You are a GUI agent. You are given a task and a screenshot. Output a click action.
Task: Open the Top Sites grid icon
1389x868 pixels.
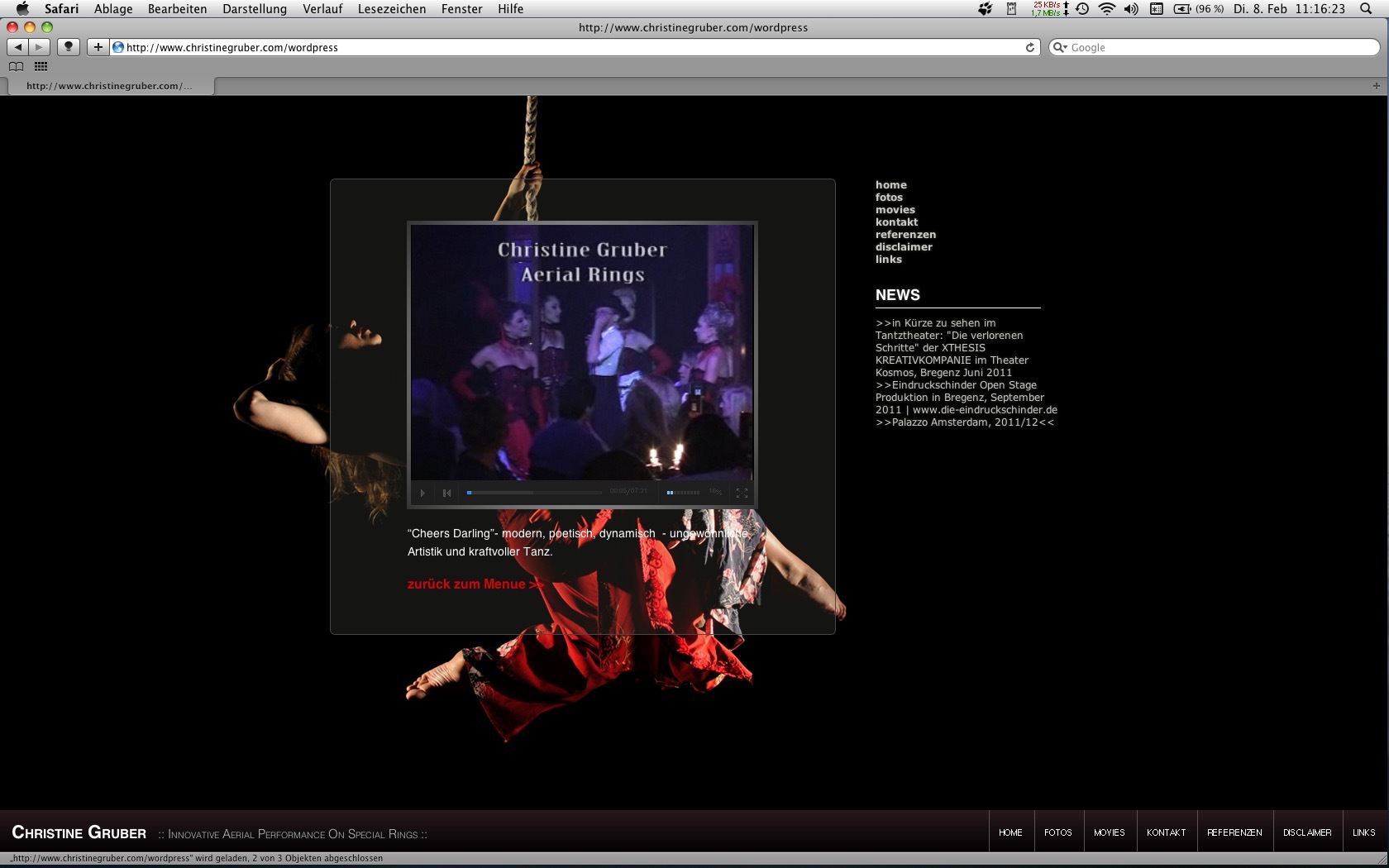(41, 66)
